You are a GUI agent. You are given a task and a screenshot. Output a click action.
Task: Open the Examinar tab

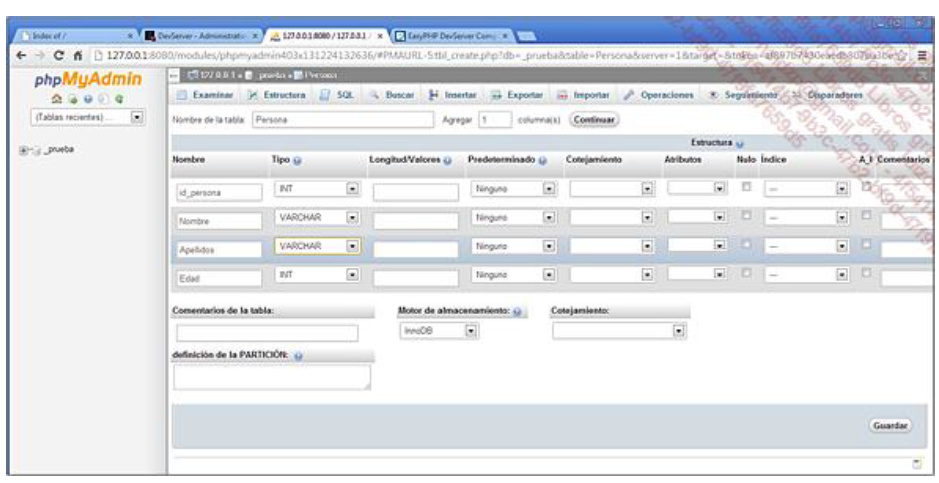(205, 95)
